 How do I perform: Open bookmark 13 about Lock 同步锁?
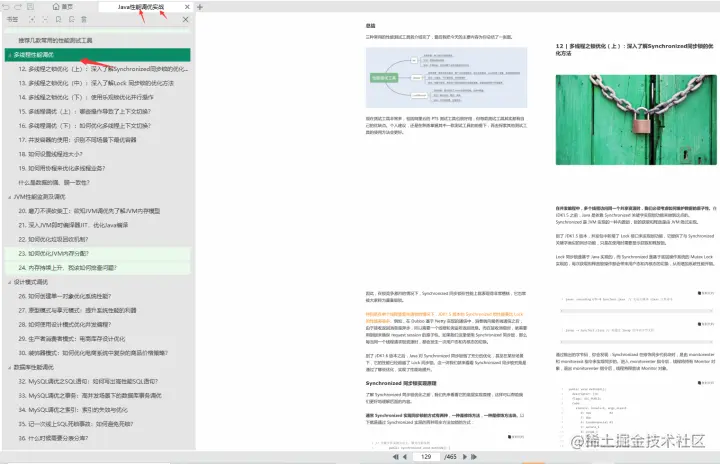(96, 83)
